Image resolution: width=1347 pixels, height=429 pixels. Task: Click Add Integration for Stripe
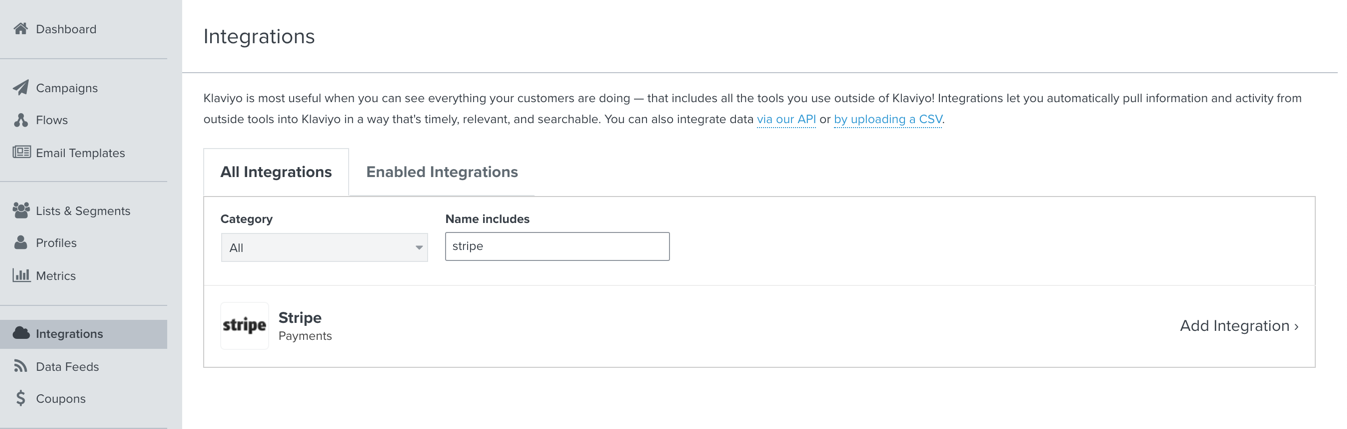[x=1239, y=326]
